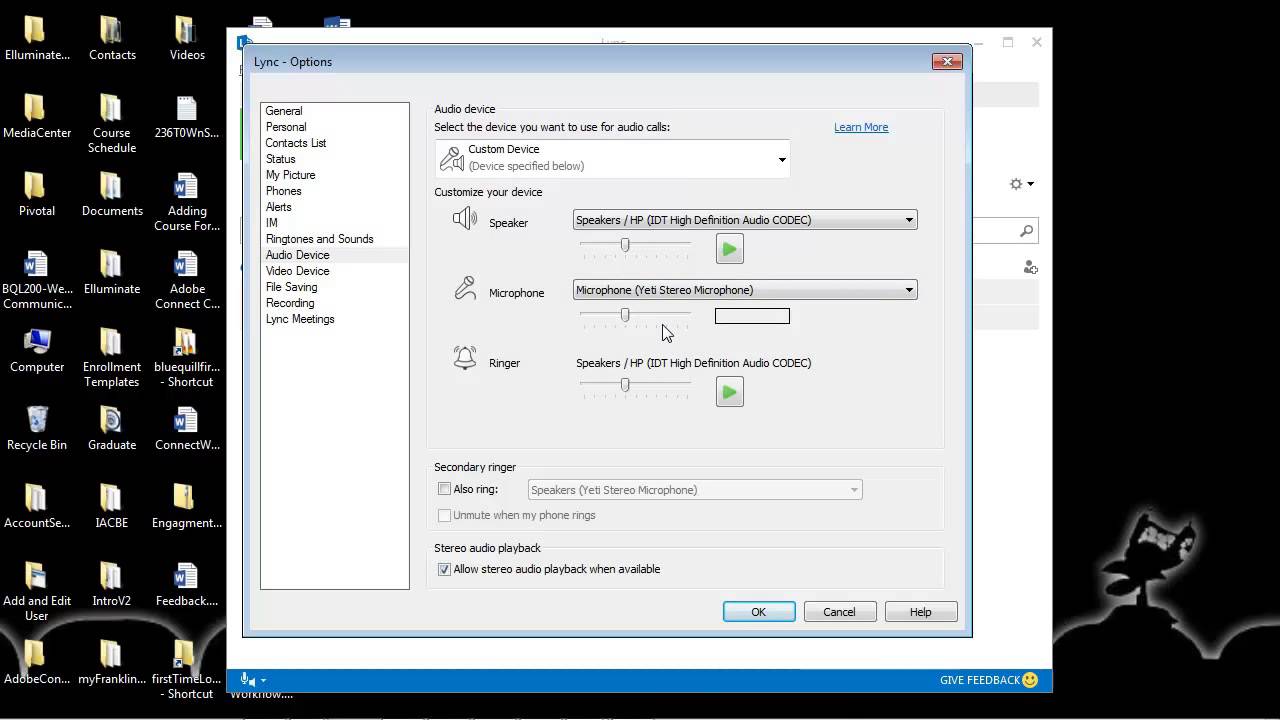Viewport: 1280px width, 720px height.
Task: Play the Ringer test sound
Action: coord(730,392)
